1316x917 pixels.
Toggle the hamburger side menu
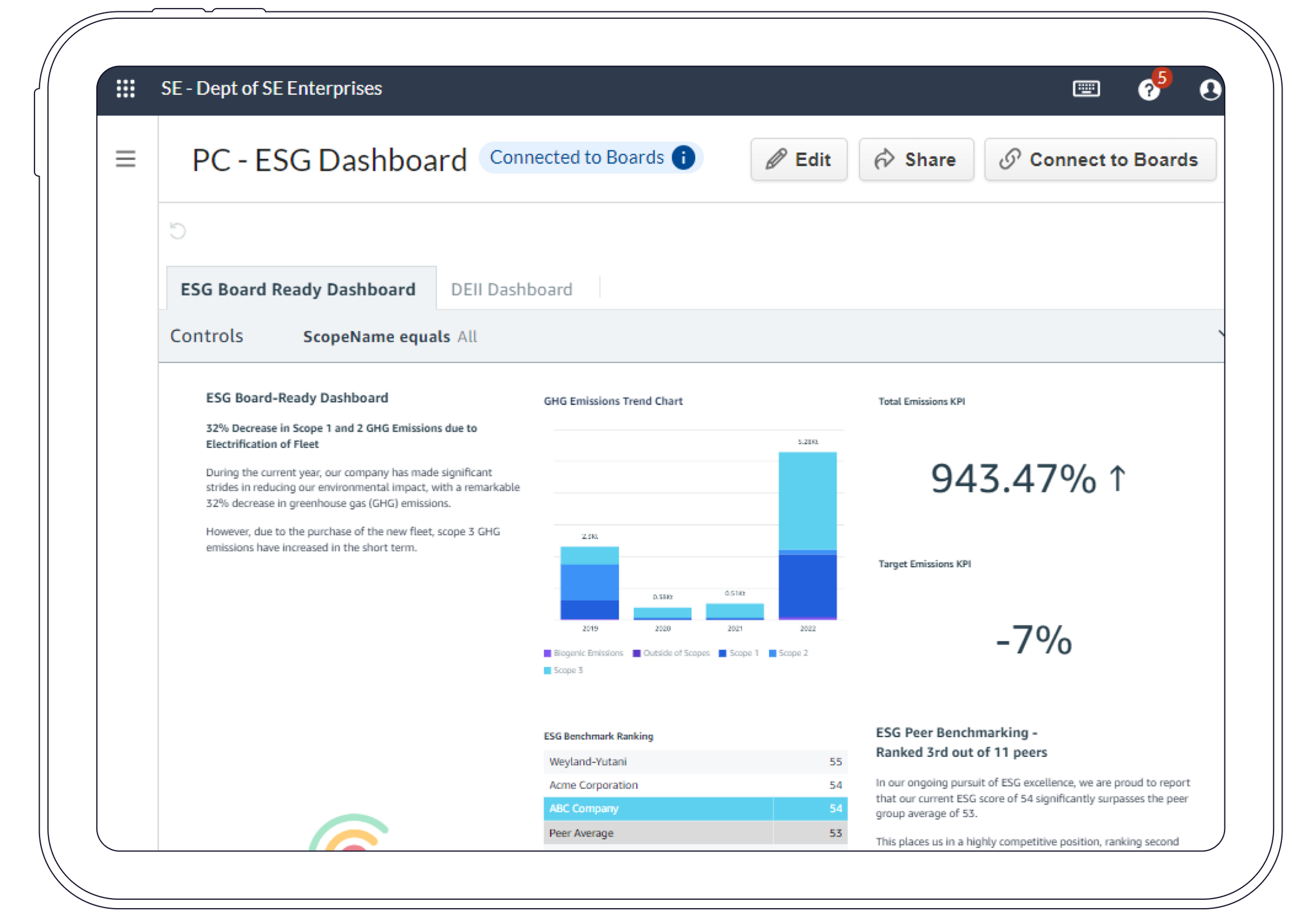(x=125, y=159)
